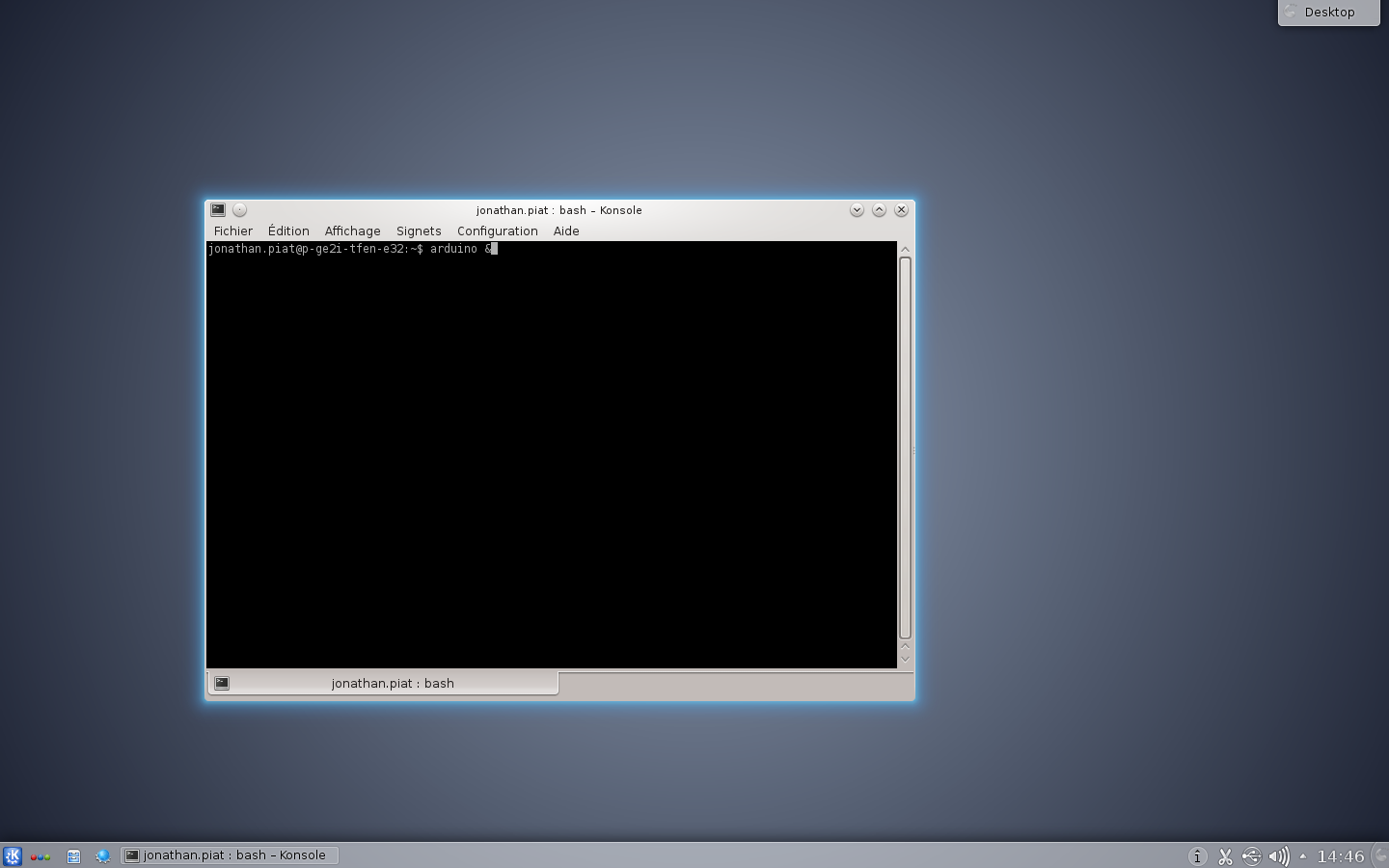Click the Konsole window menu icon in title bar
Viewport: 1389px width, 868px height.
click(218, 209)
